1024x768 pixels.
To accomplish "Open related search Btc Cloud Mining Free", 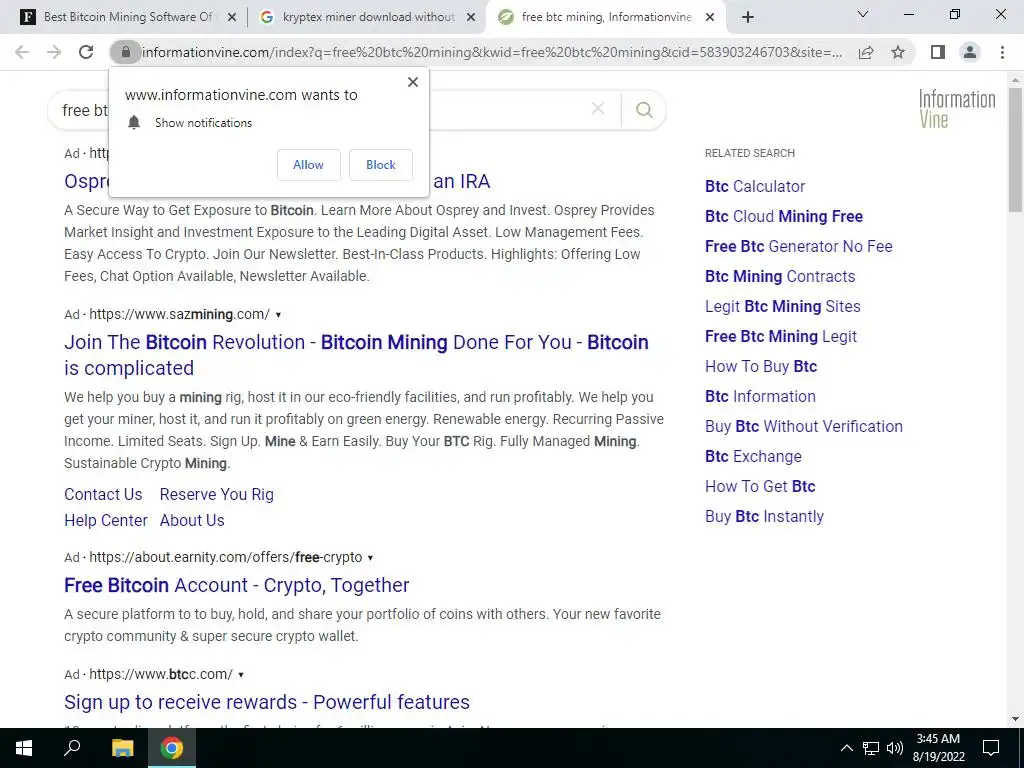I will click(784, 216).
